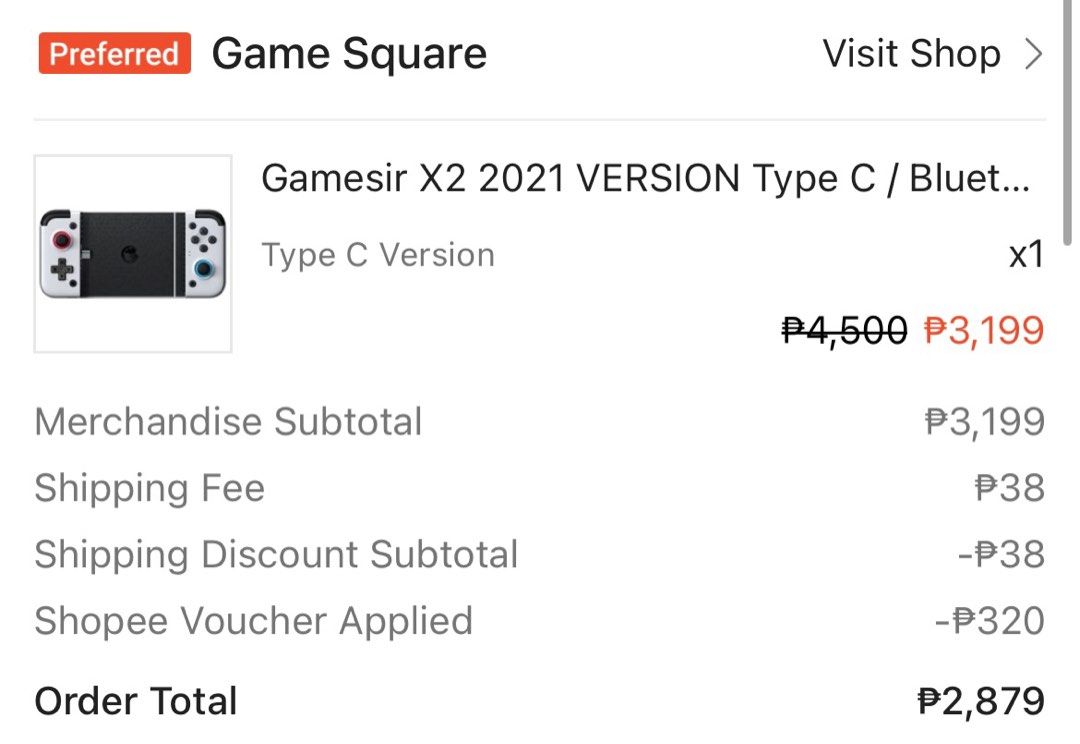
Task: Select the Shopee Voucher Applied label
Action: 253,621
